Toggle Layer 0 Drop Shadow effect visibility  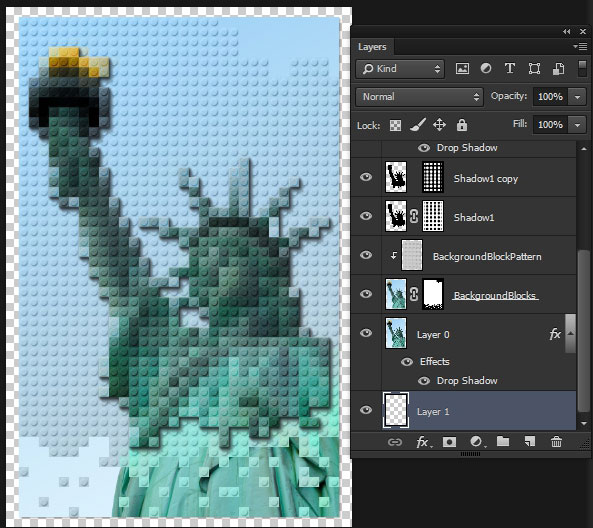[x=424, y=381]
